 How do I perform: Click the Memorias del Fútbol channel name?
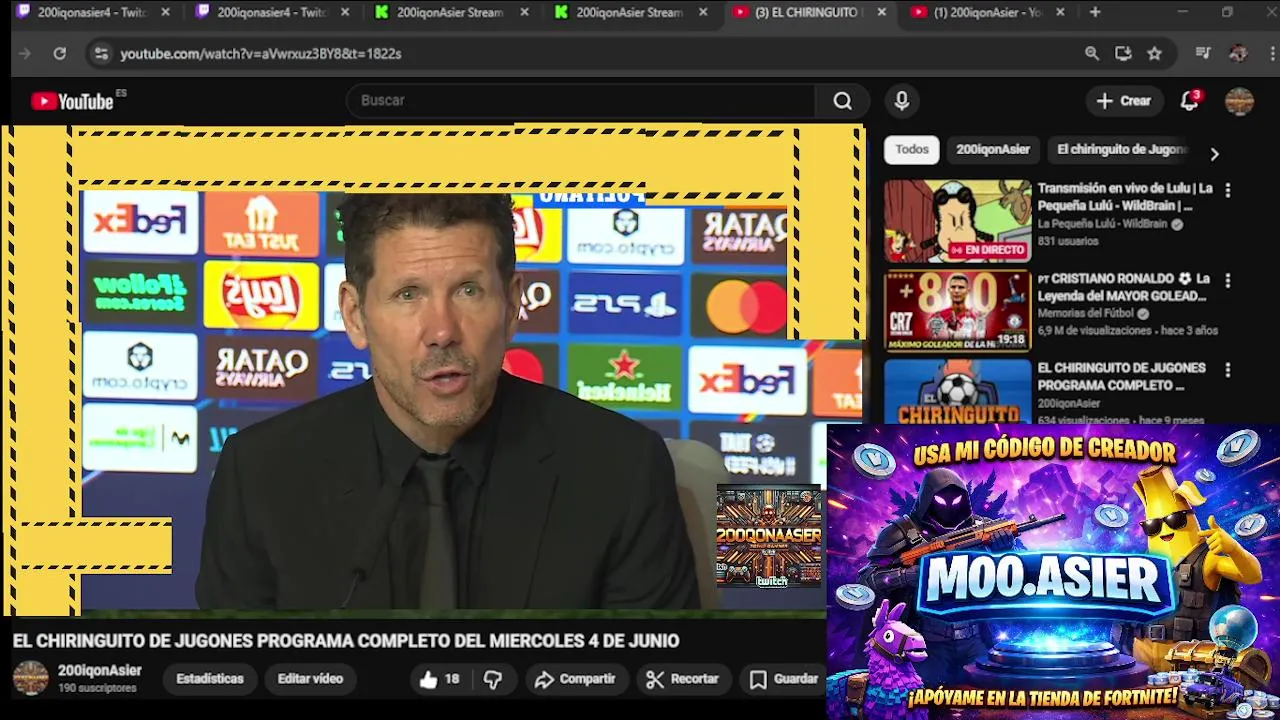(1085, 314)
